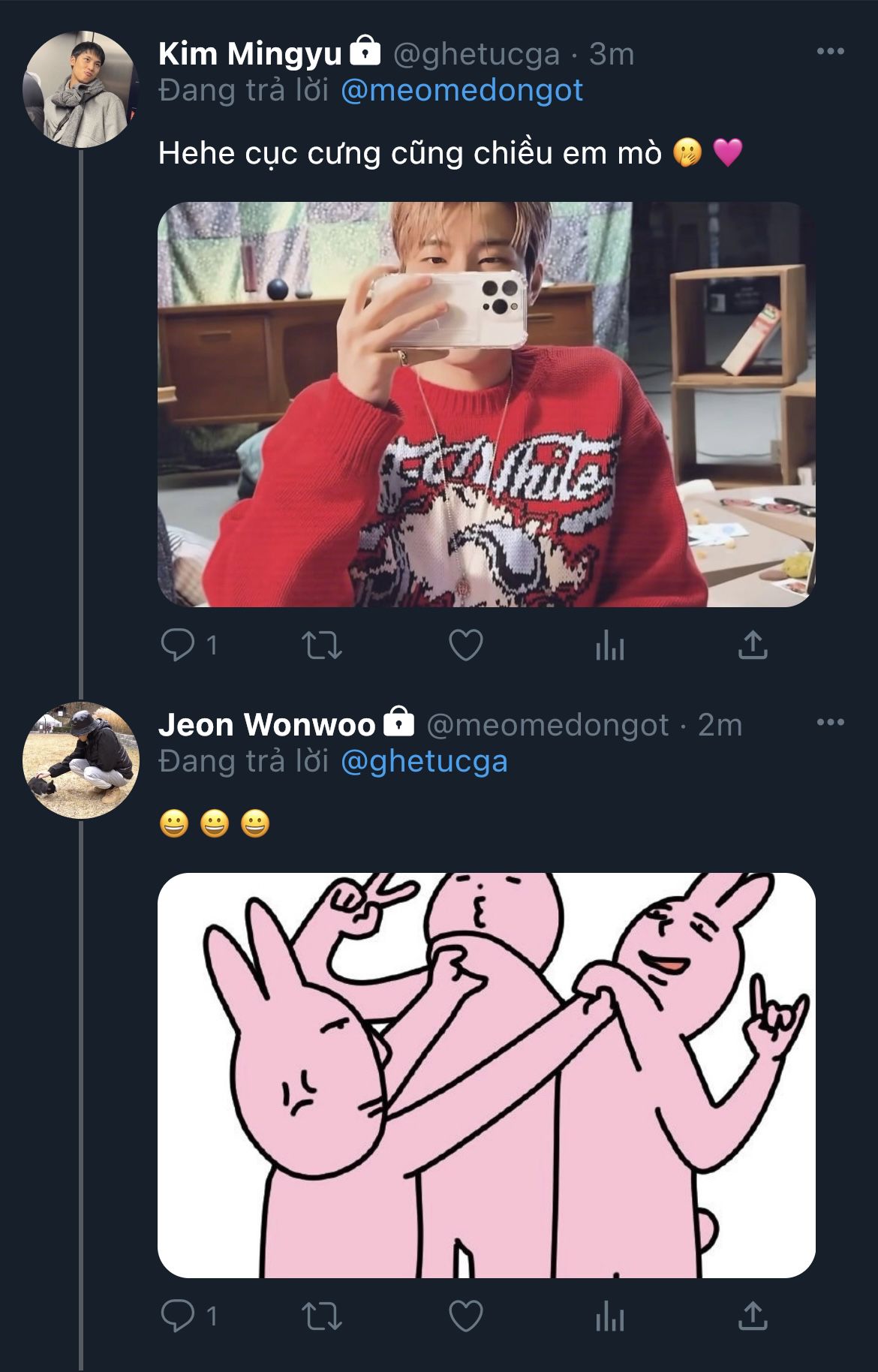Share Jeon Wonwoo's tweet
The image size is (878, 1372).
(753, 1316)
